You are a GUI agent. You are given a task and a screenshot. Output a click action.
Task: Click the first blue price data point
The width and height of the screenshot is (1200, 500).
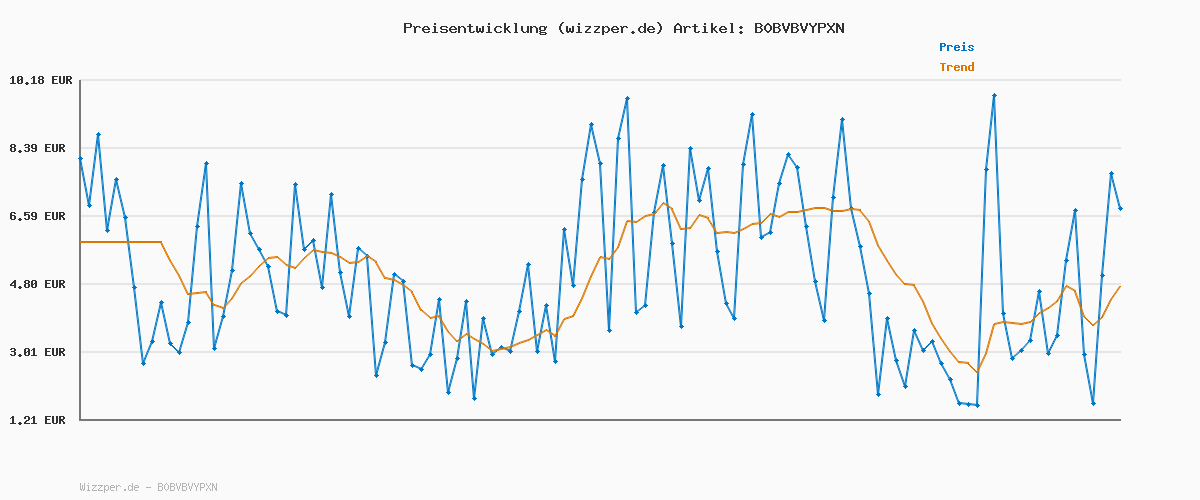click(x=81, y=158)
